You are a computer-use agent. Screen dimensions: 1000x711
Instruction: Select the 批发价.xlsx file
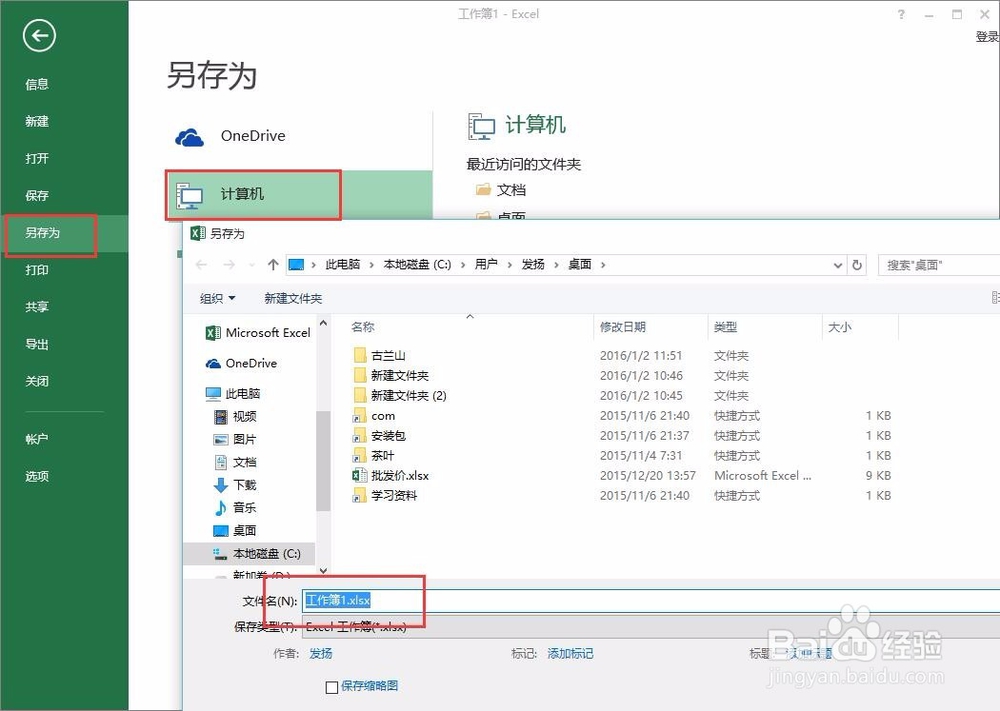pos(391,476)
